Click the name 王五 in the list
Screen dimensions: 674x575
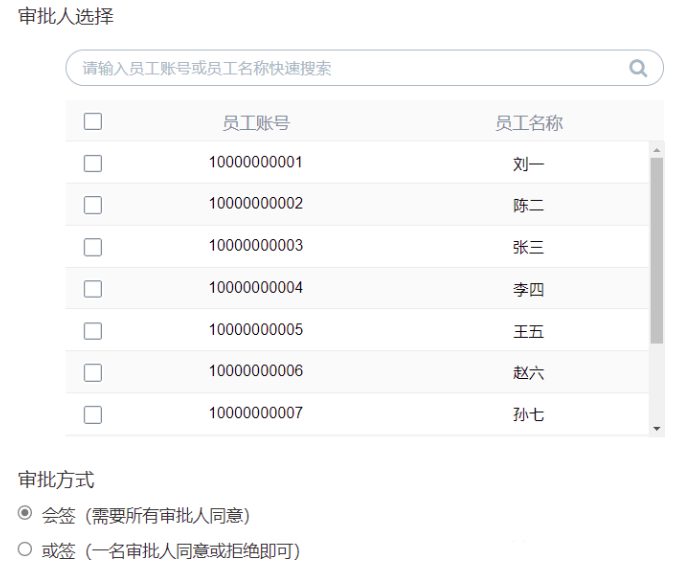tap(529, 331)
